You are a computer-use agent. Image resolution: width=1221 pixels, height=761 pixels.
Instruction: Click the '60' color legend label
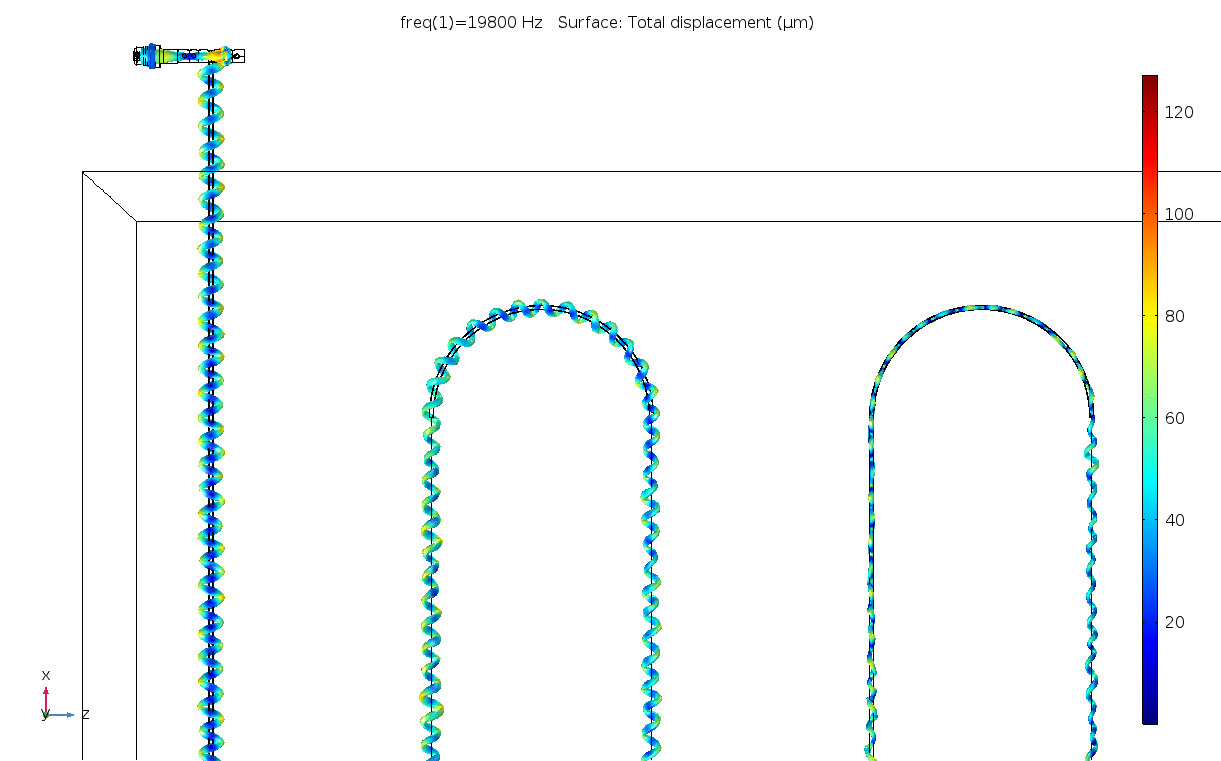[1175, 418]
